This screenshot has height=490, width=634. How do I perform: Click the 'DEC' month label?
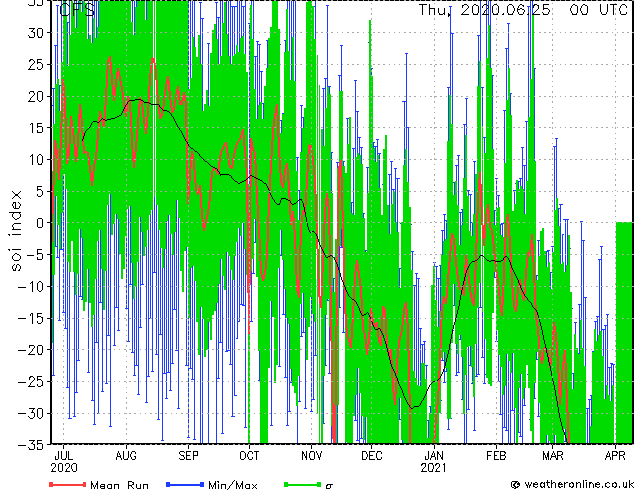click(372, 456)
